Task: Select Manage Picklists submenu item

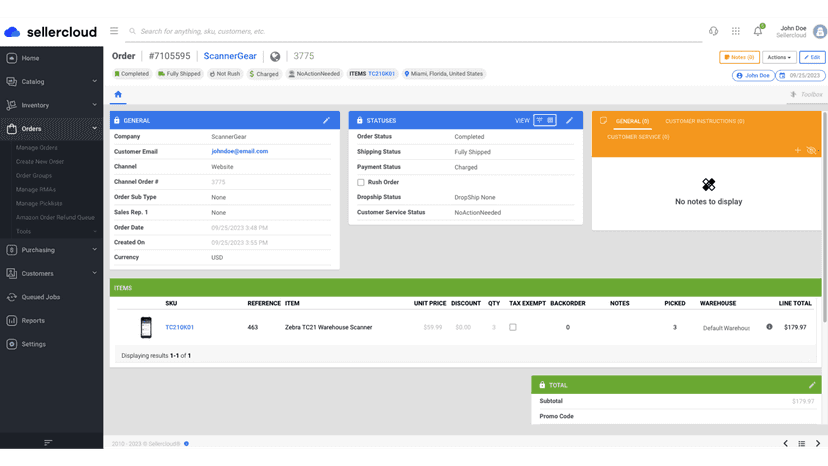Action: [x=39, y=203]
